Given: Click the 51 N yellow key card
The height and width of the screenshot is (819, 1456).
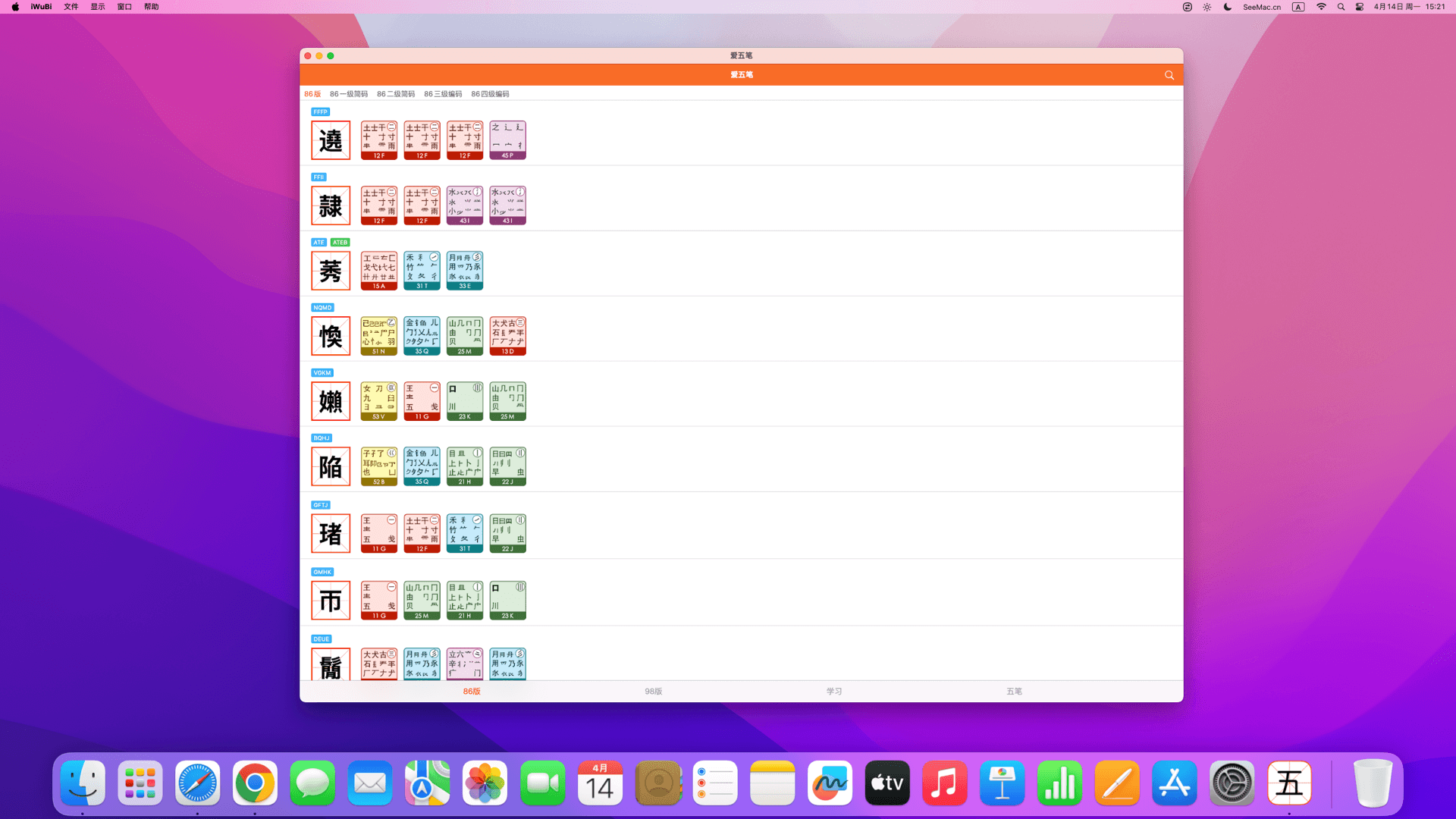Looking at the screenshot, I should [378, 336].
